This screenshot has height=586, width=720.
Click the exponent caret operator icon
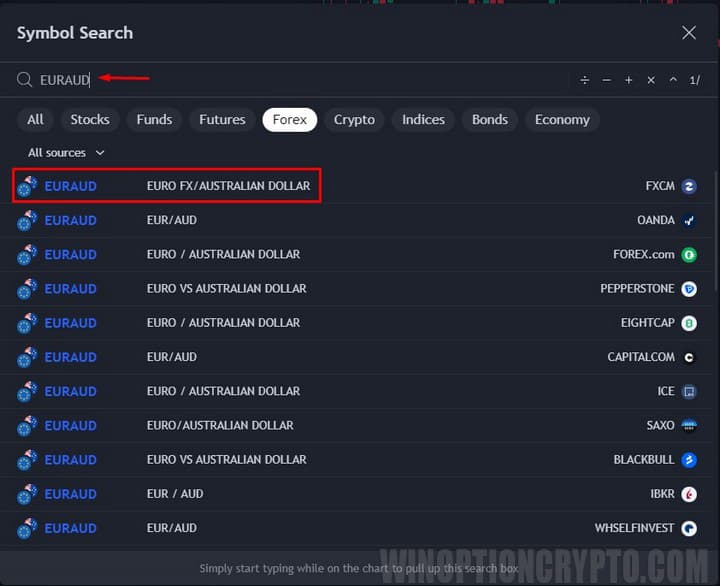point(673,80)
